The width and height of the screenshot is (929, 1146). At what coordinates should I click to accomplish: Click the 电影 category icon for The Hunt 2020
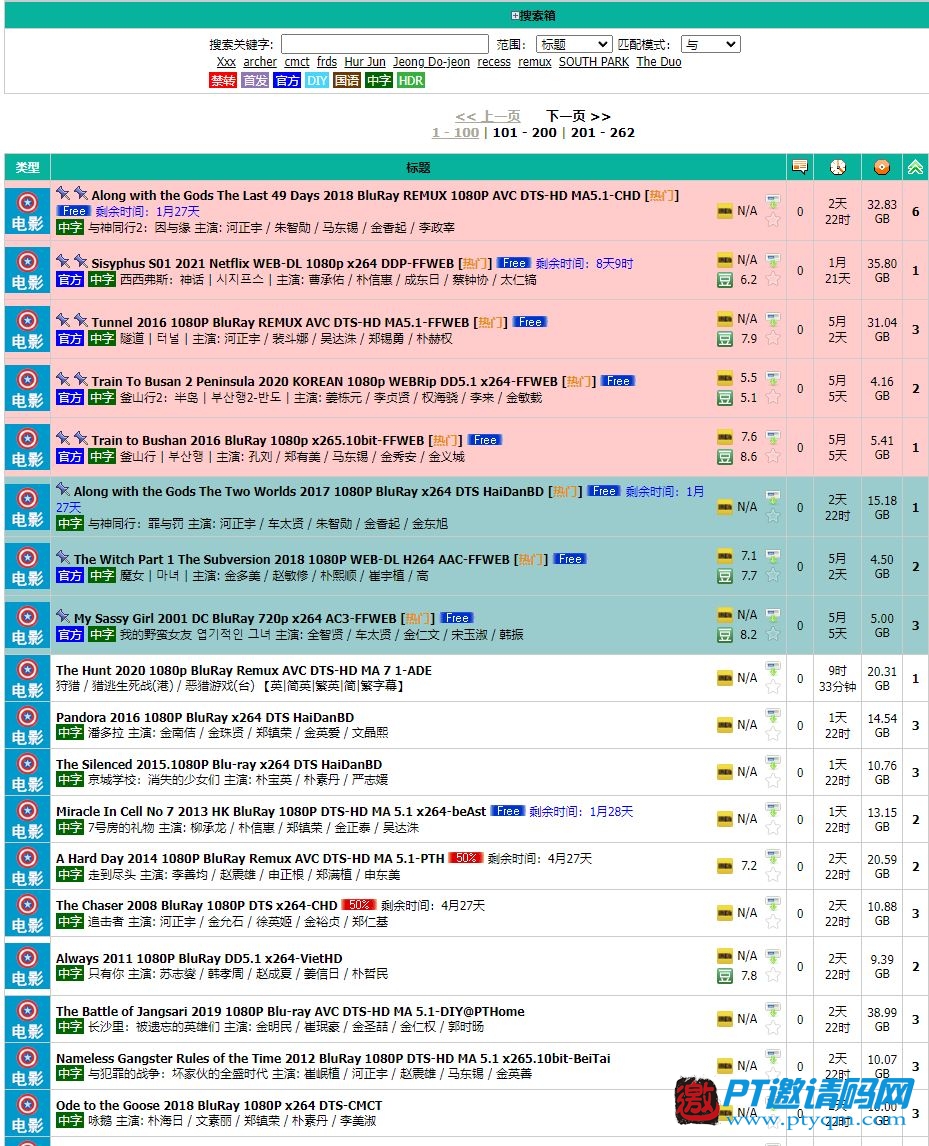27,679
